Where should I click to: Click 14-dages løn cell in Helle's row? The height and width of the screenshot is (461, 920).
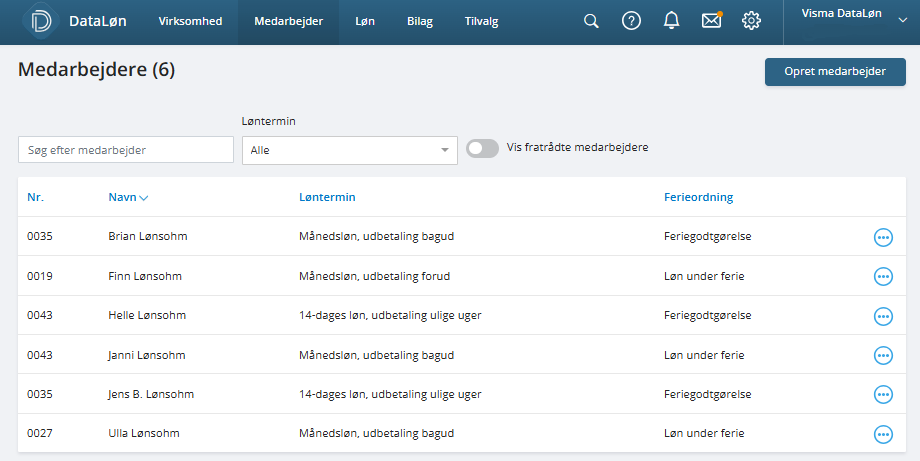coord(390,316)
